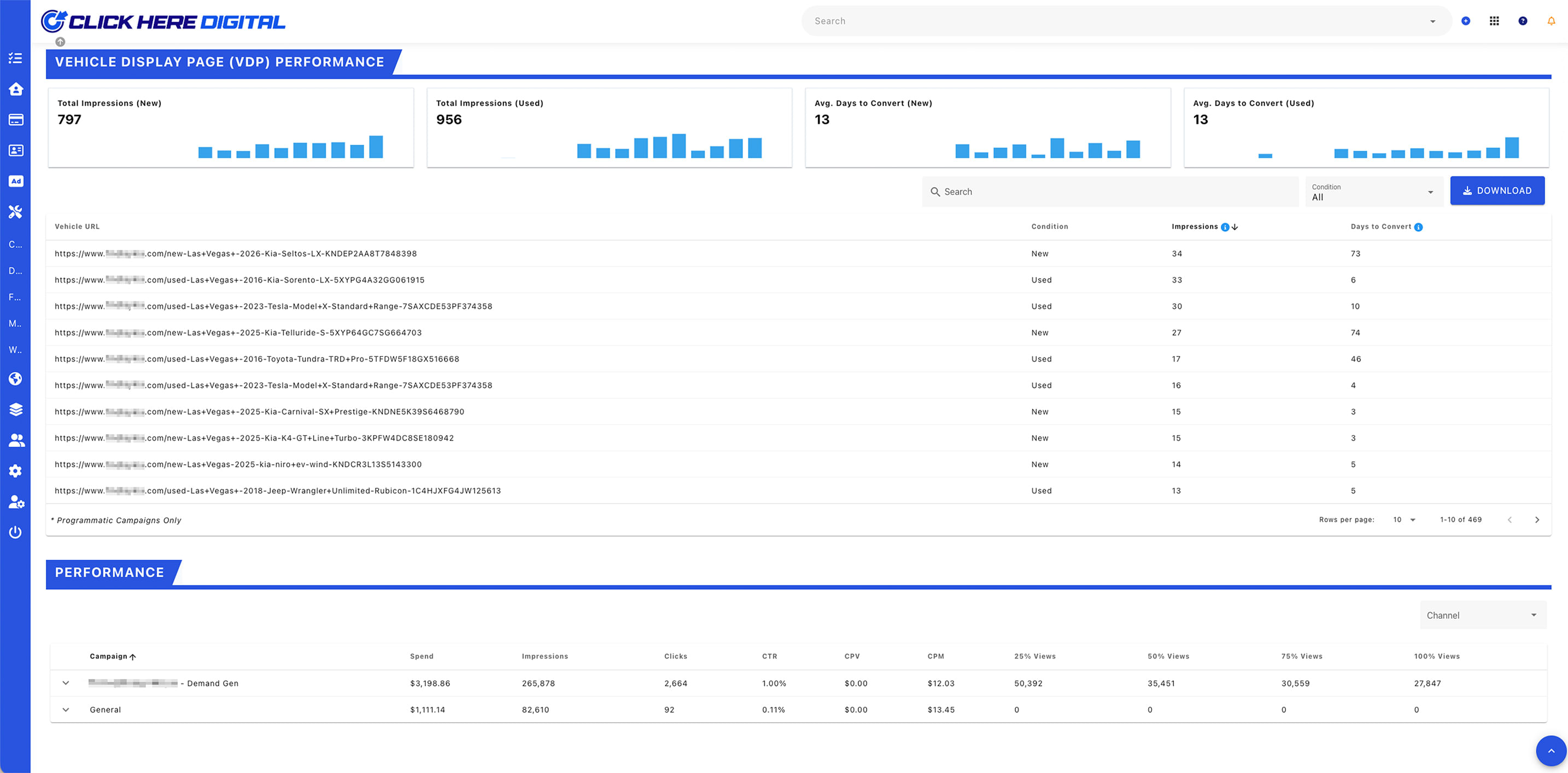The width and height of the screenshot is (1568, 773).
Task: Change rows per page dropdown
Action: (1403, 520)
